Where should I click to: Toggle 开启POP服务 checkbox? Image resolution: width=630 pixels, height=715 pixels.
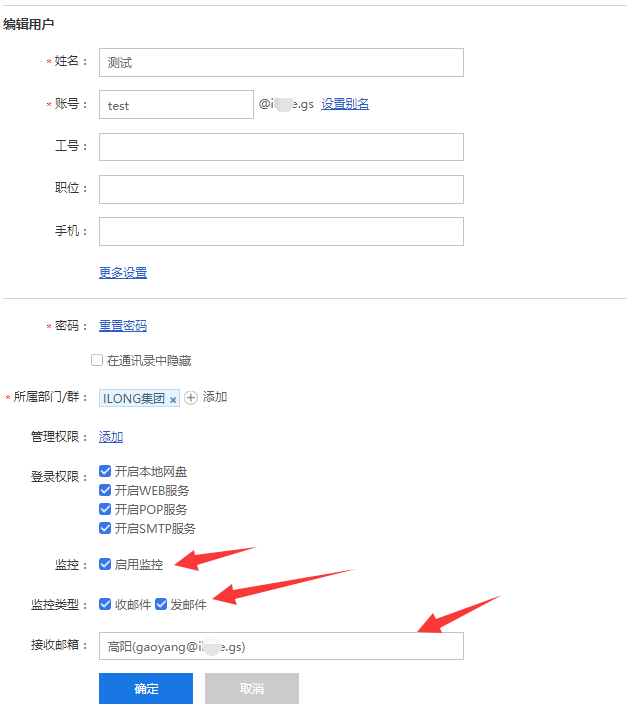(x=105, y=509)
